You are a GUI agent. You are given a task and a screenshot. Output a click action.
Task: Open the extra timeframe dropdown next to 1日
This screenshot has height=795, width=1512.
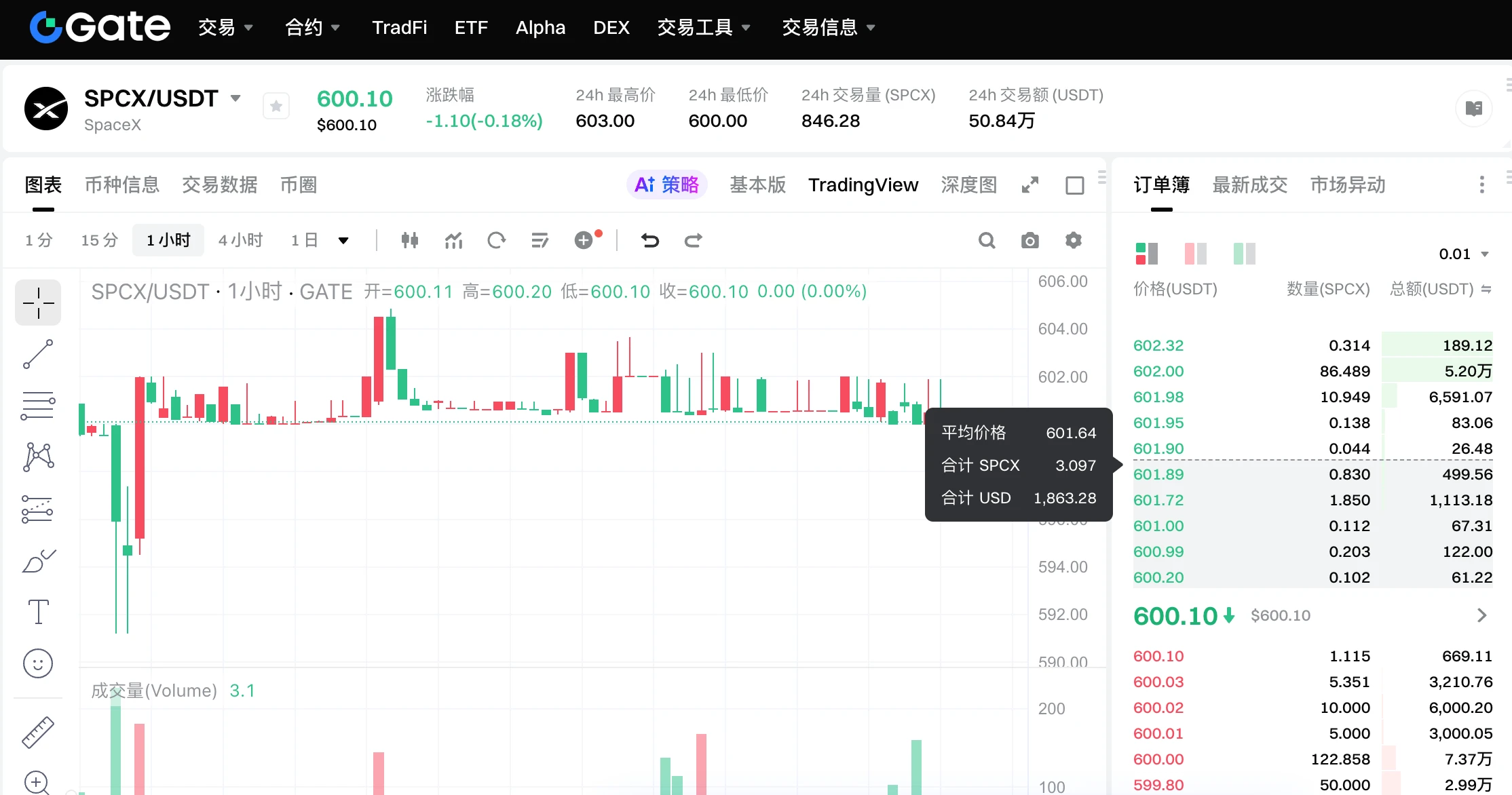343,240
